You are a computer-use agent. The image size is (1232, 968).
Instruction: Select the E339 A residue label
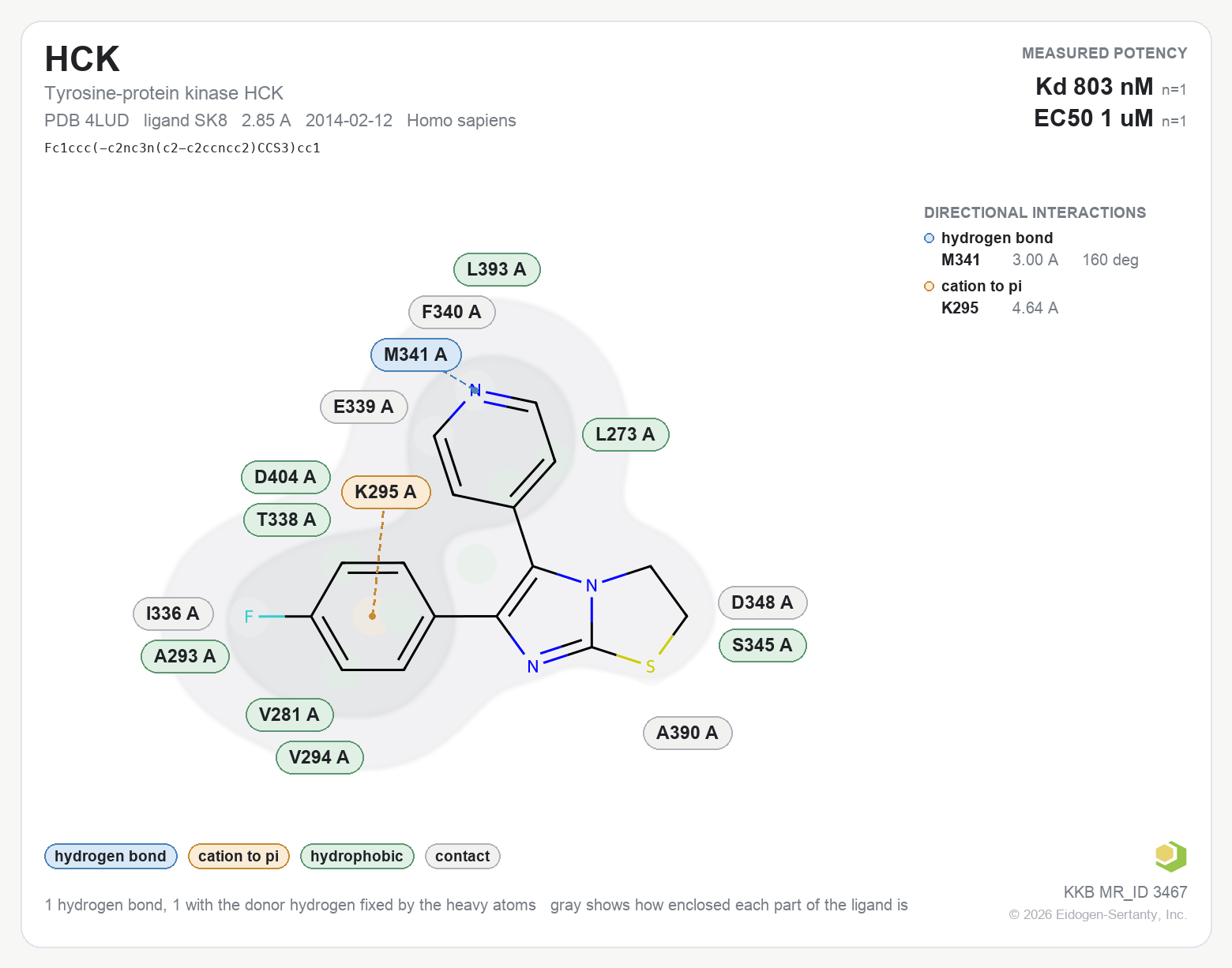363,407
